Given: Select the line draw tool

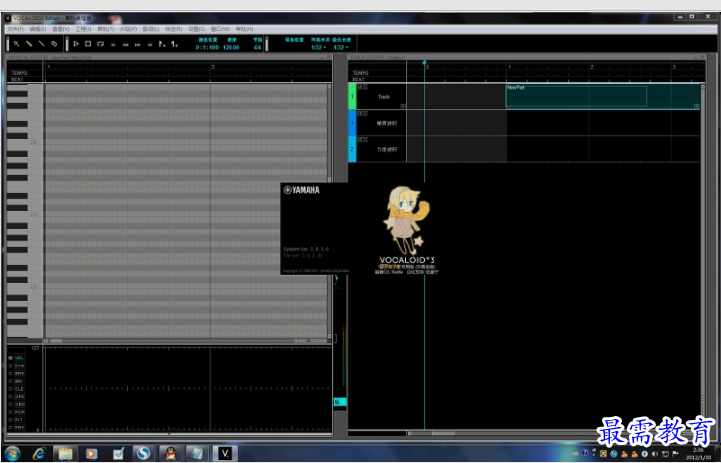Looking at the screenshot, I should 41,44.
